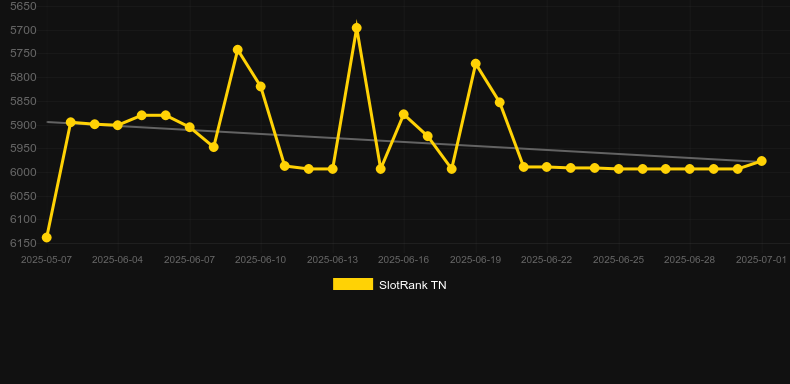Select the data point above 2025-06-25
The image size is (790, 384).
[619, 169]
